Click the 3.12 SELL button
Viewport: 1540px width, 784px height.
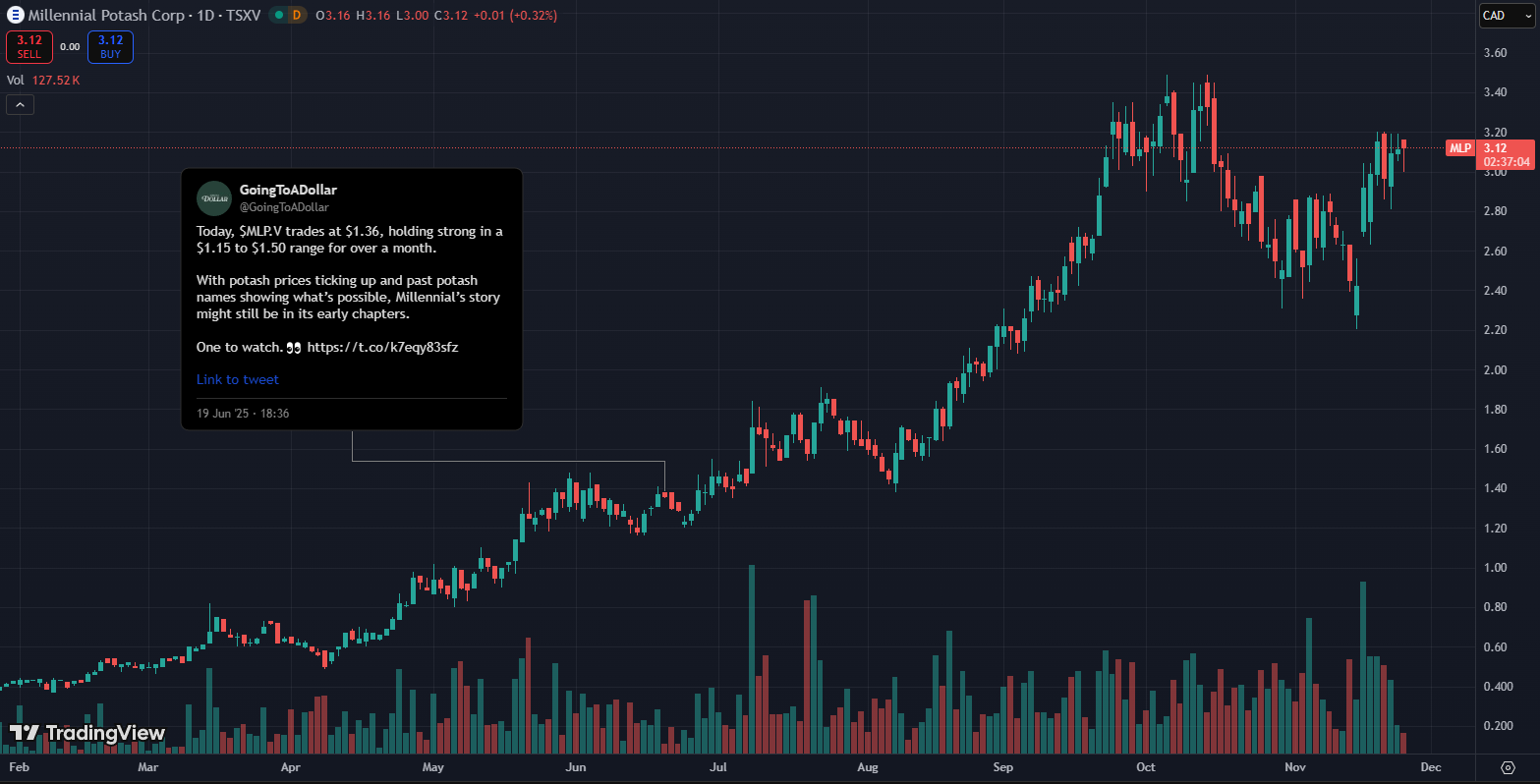[x=29, y=47]
